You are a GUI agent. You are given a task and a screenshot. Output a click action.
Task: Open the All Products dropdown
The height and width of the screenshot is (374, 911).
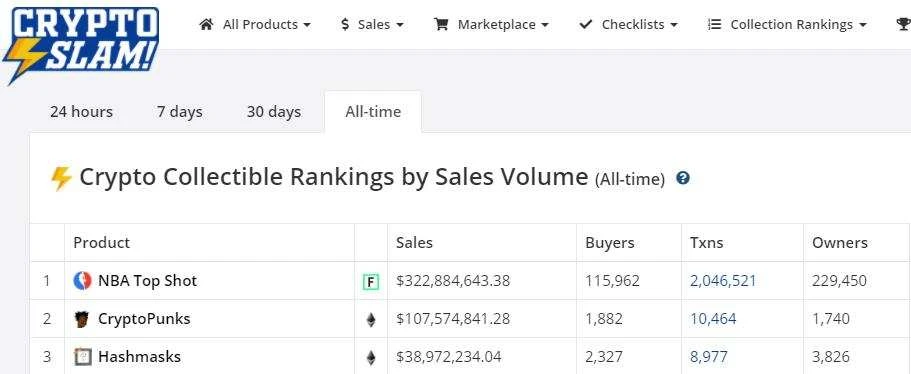pyautogui.click(x=255, y=24)
